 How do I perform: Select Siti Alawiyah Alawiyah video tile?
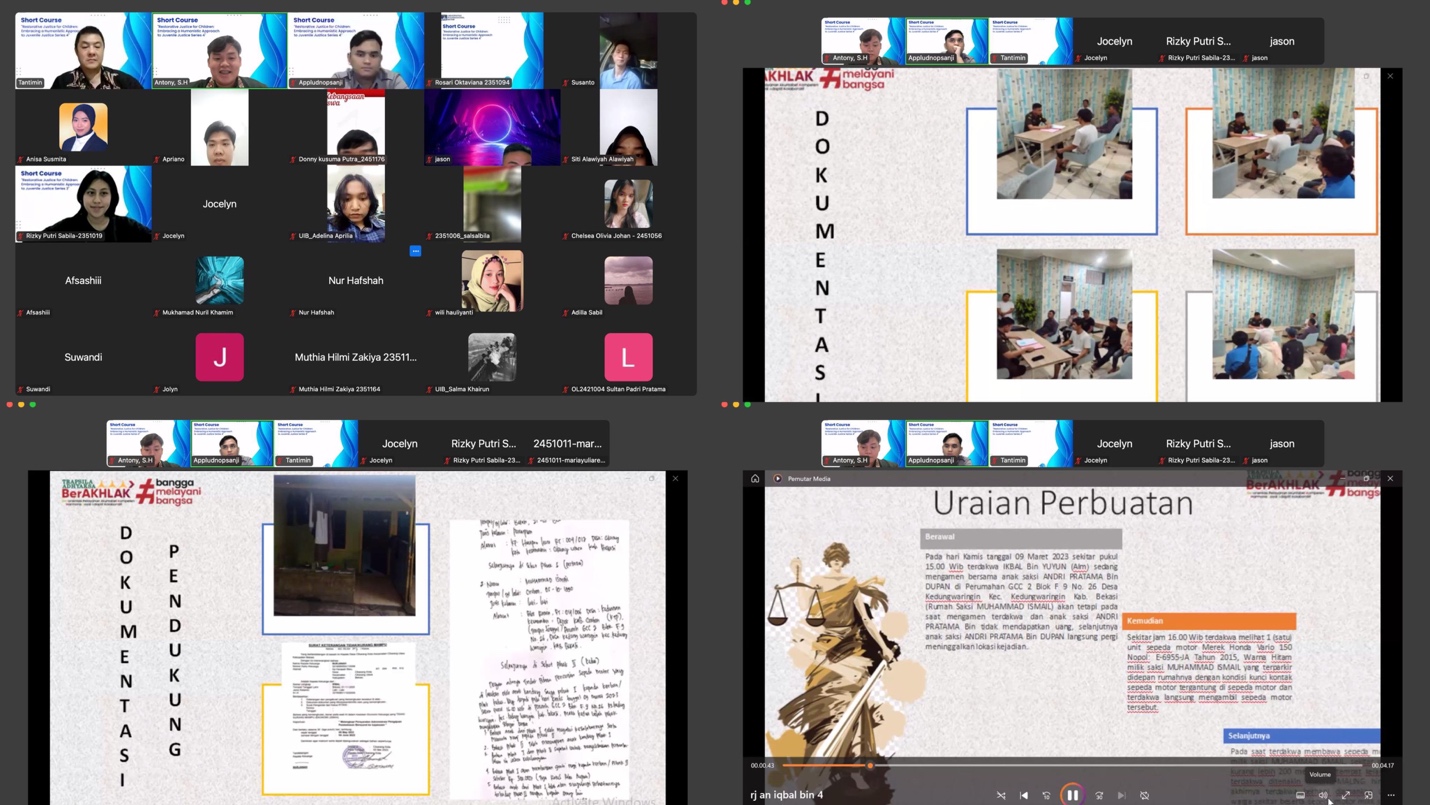click(x=628, y=127)
